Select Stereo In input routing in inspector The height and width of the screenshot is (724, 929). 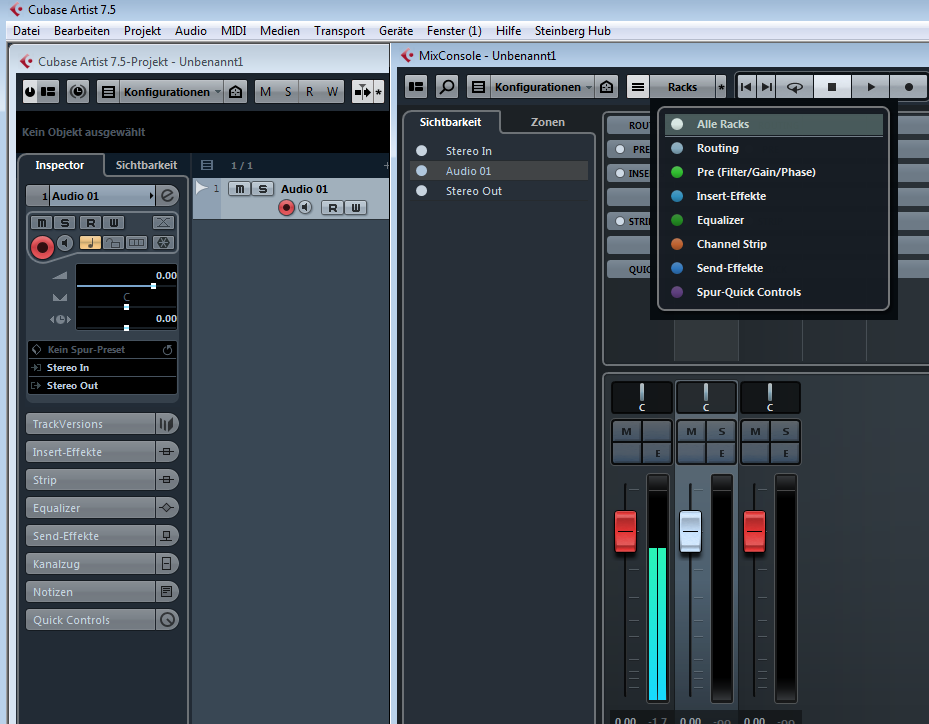(x=102, y=368)
